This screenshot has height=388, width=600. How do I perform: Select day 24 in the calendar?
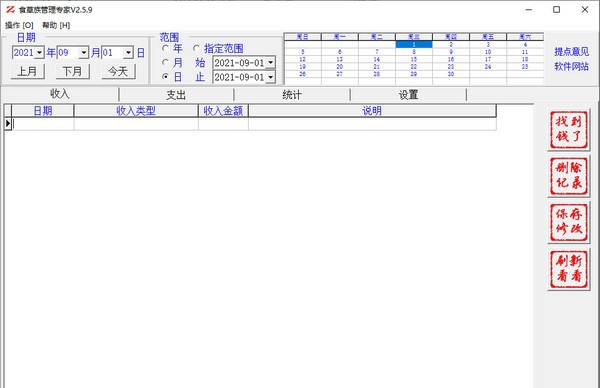tap(488, 67)
